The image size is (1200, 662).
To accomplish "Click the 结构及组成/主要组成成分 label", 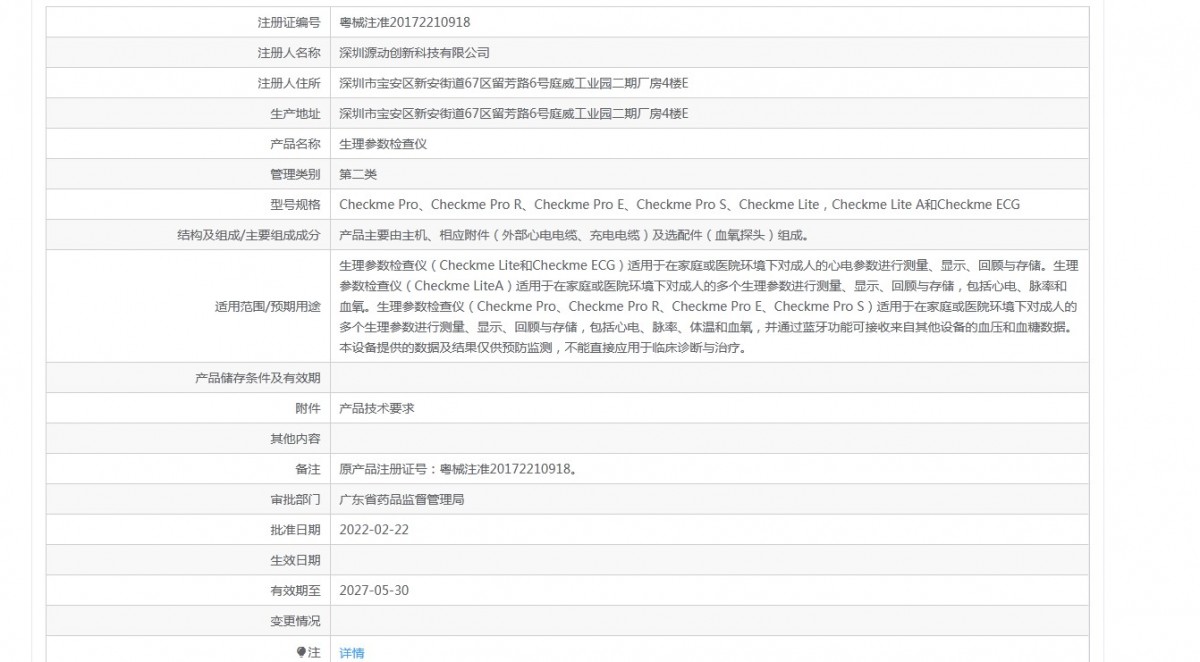I will [248, 236].
